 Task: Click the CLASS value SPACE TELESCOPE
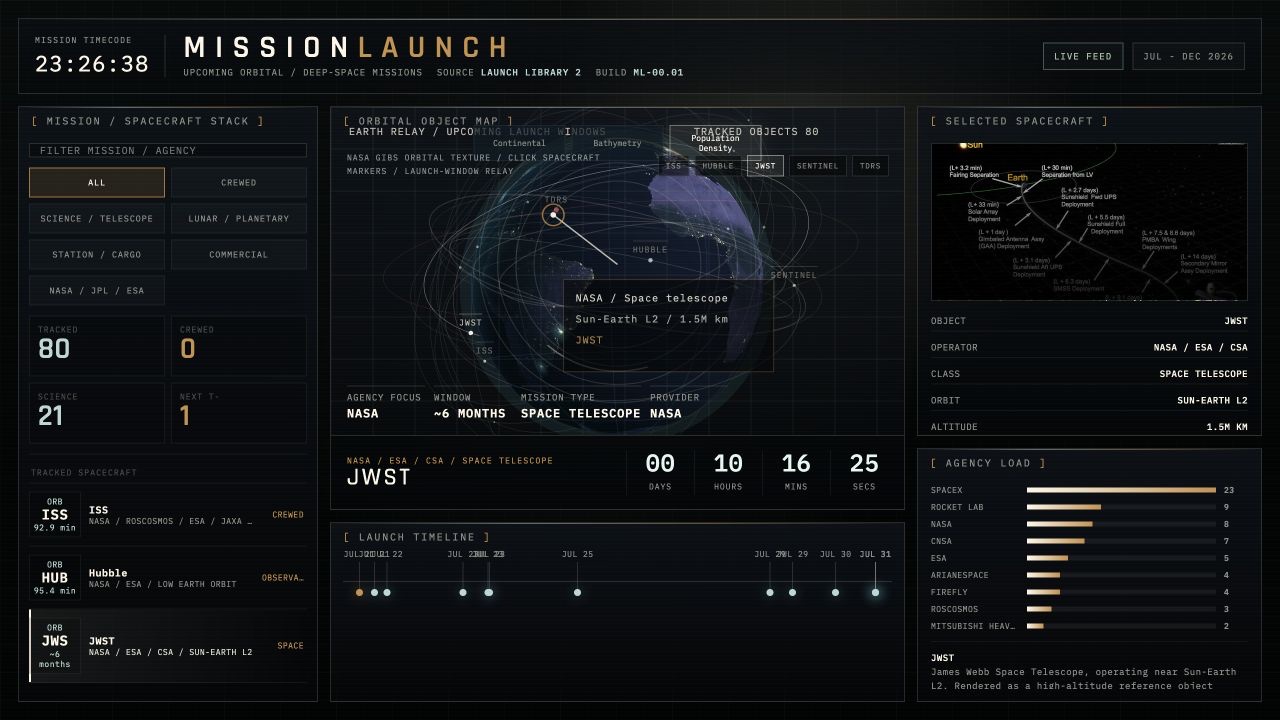pos(1203,374)
